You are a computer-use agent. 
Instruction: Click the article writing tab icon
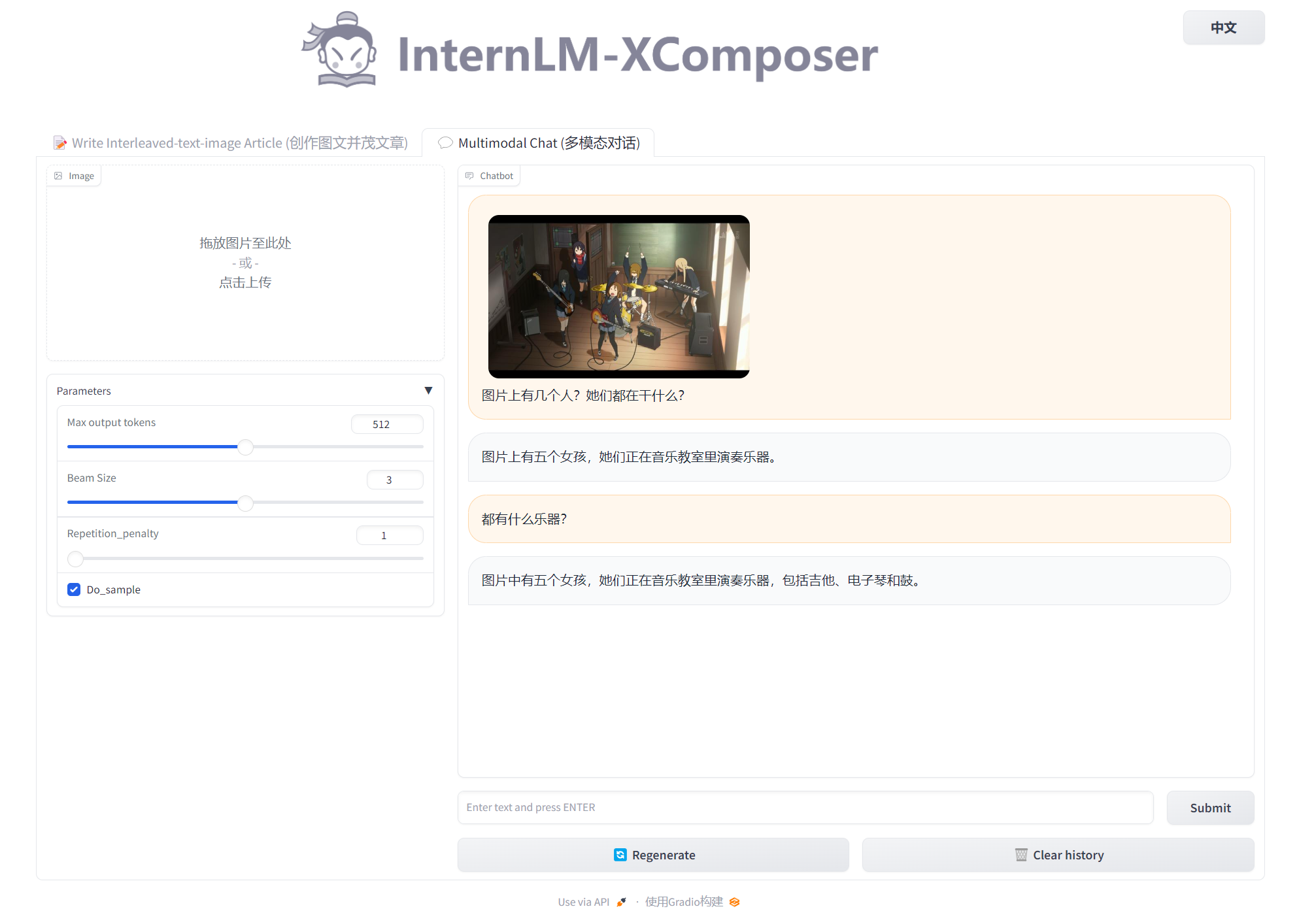(x=62, y=143)
